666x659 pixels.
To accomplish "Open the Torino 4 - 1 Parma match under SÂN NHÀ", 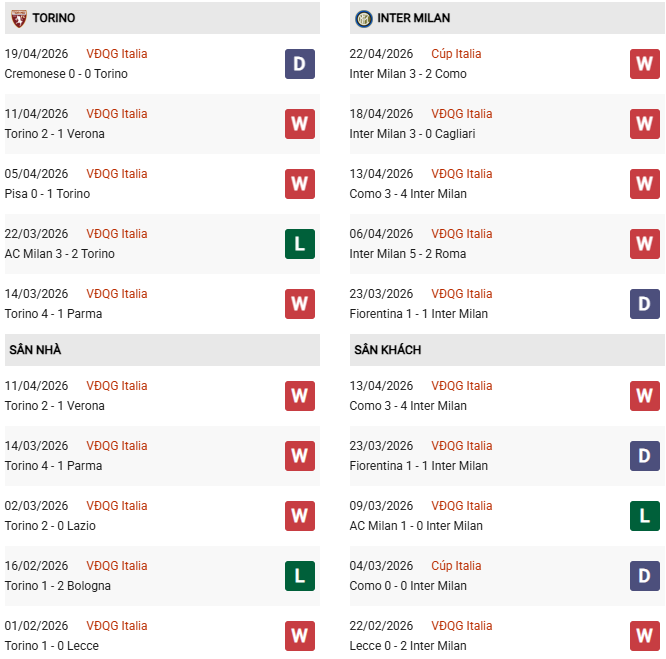I will coord(53,466).
